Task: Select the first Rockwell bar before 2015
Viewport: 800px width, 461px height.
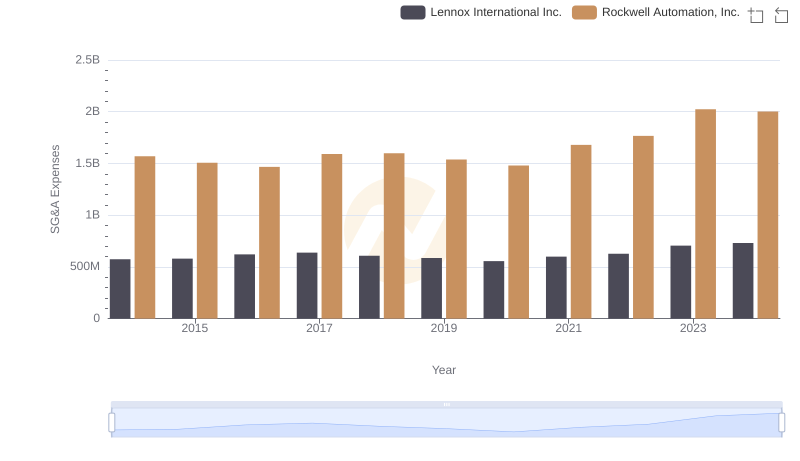Action: pos(145,237)
